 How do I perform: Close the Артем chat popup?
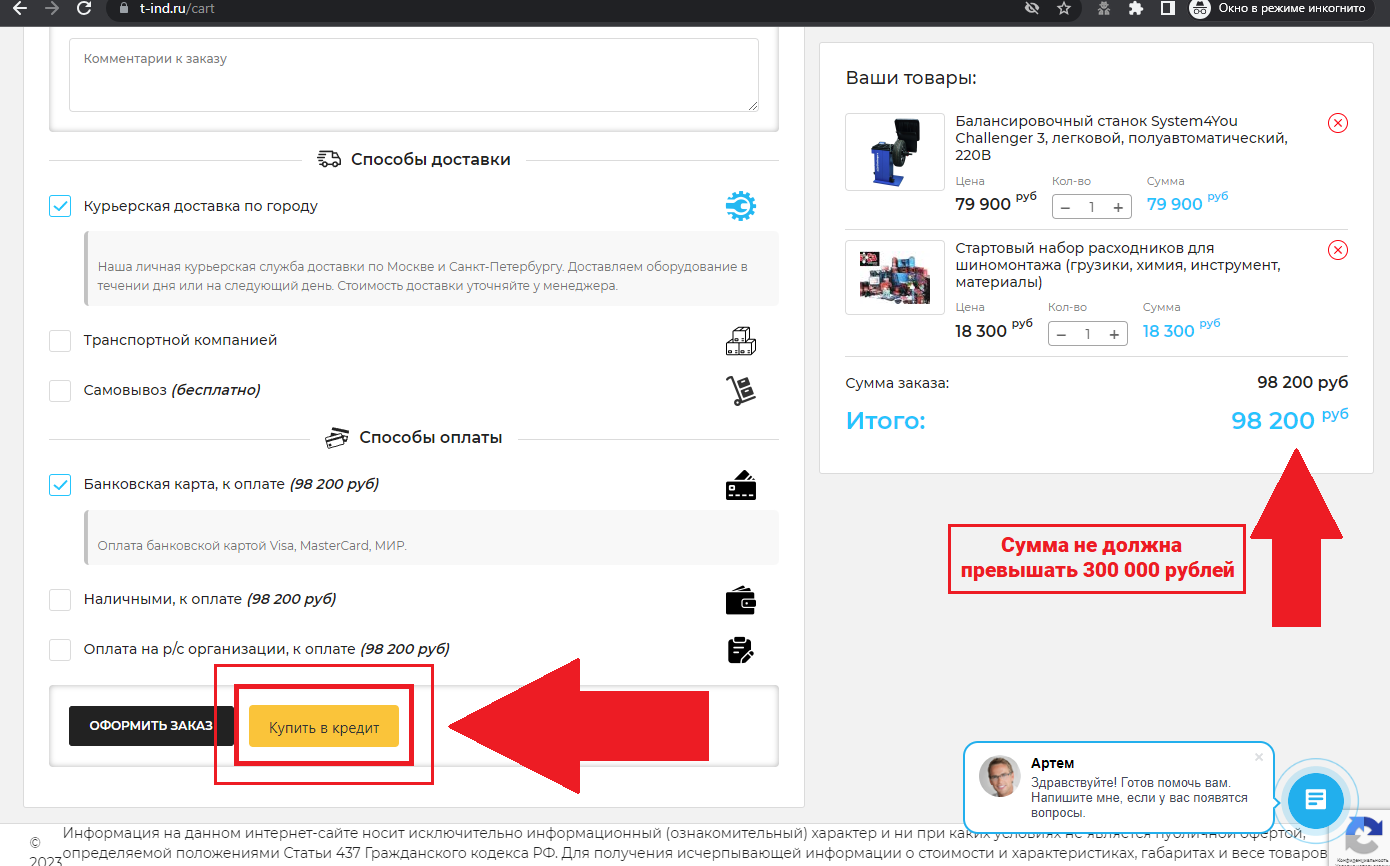[1258, 757]
